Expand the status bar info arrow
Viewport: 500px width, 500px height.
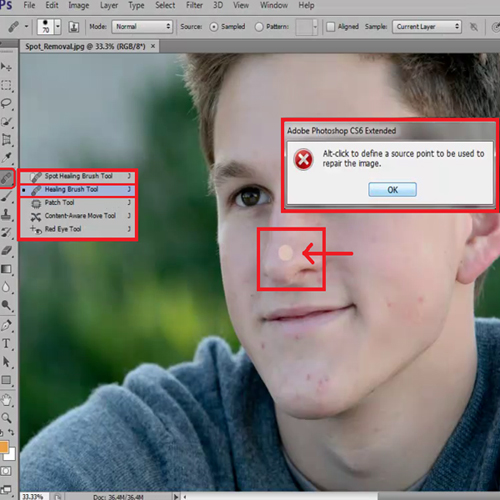click(176, 497)
